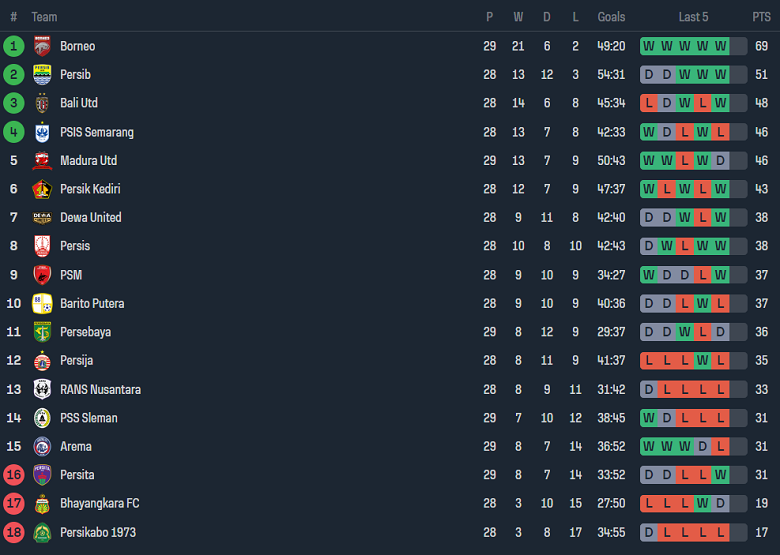Click the PSM red team logo
This screenshot has width=780, height=555.
click(x=42, y=275)
